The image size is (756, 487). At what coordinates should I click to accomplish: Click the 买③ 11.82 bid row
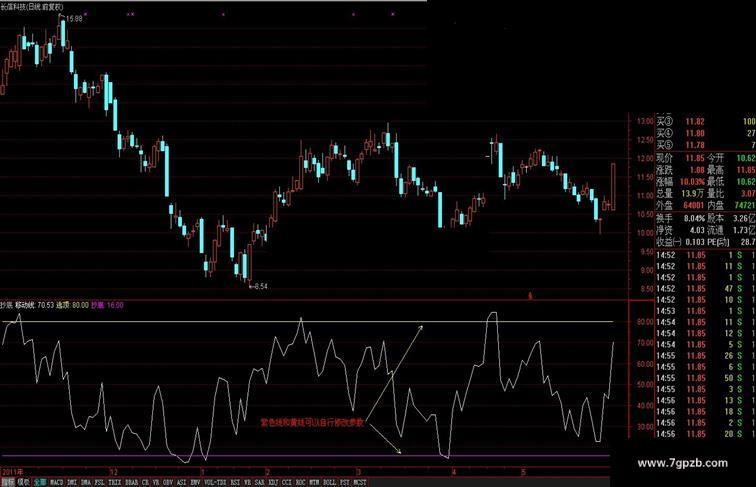click(x=706, y=122)
